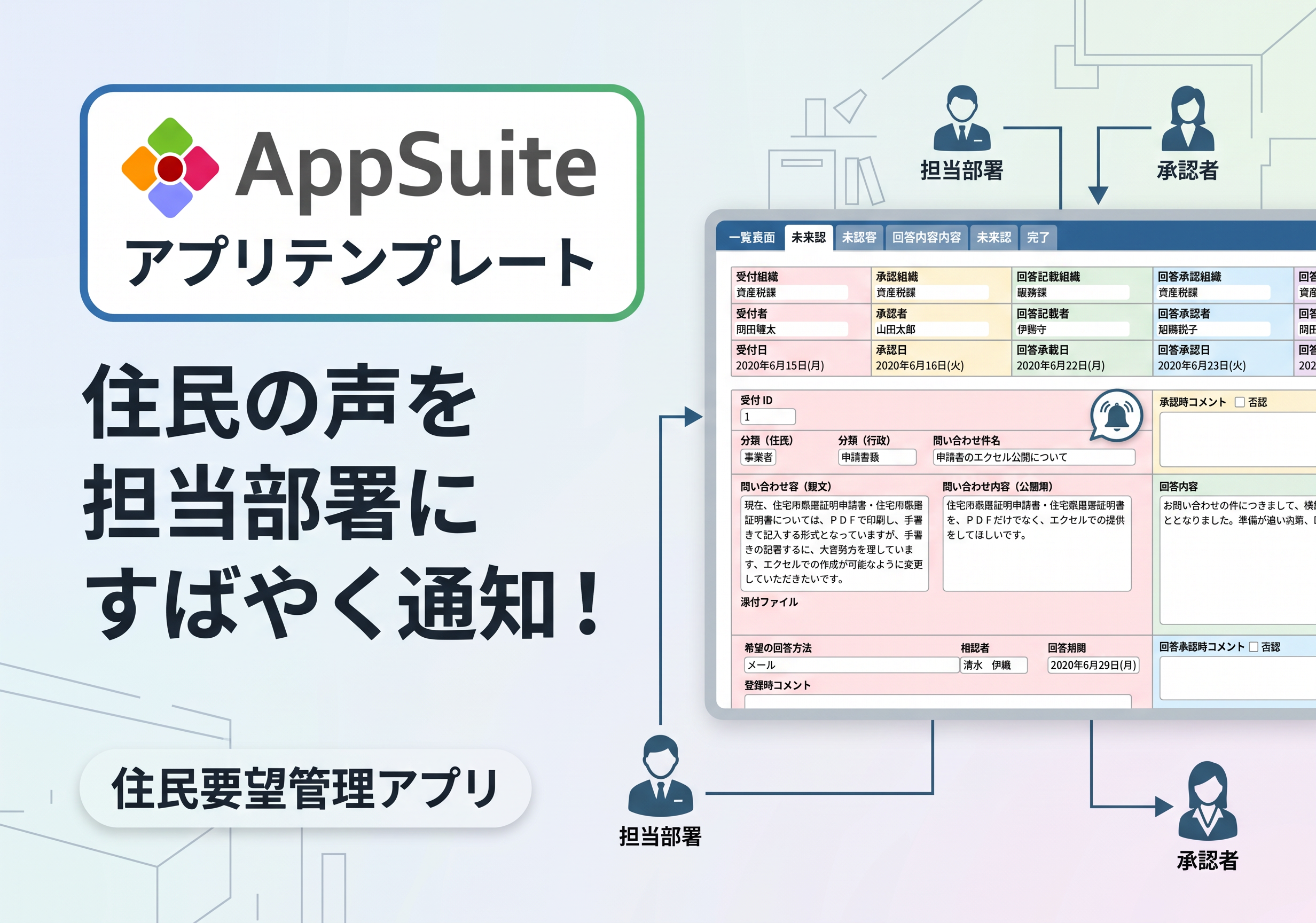Switch to the 未認容 tab
This screenshot has width=1316, height=923.
point(859,237)
